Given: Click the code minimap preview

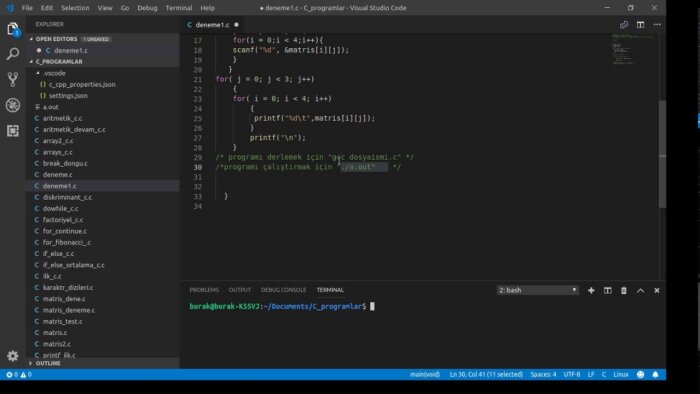Looking at the screenshot, I should pos(634,49).
